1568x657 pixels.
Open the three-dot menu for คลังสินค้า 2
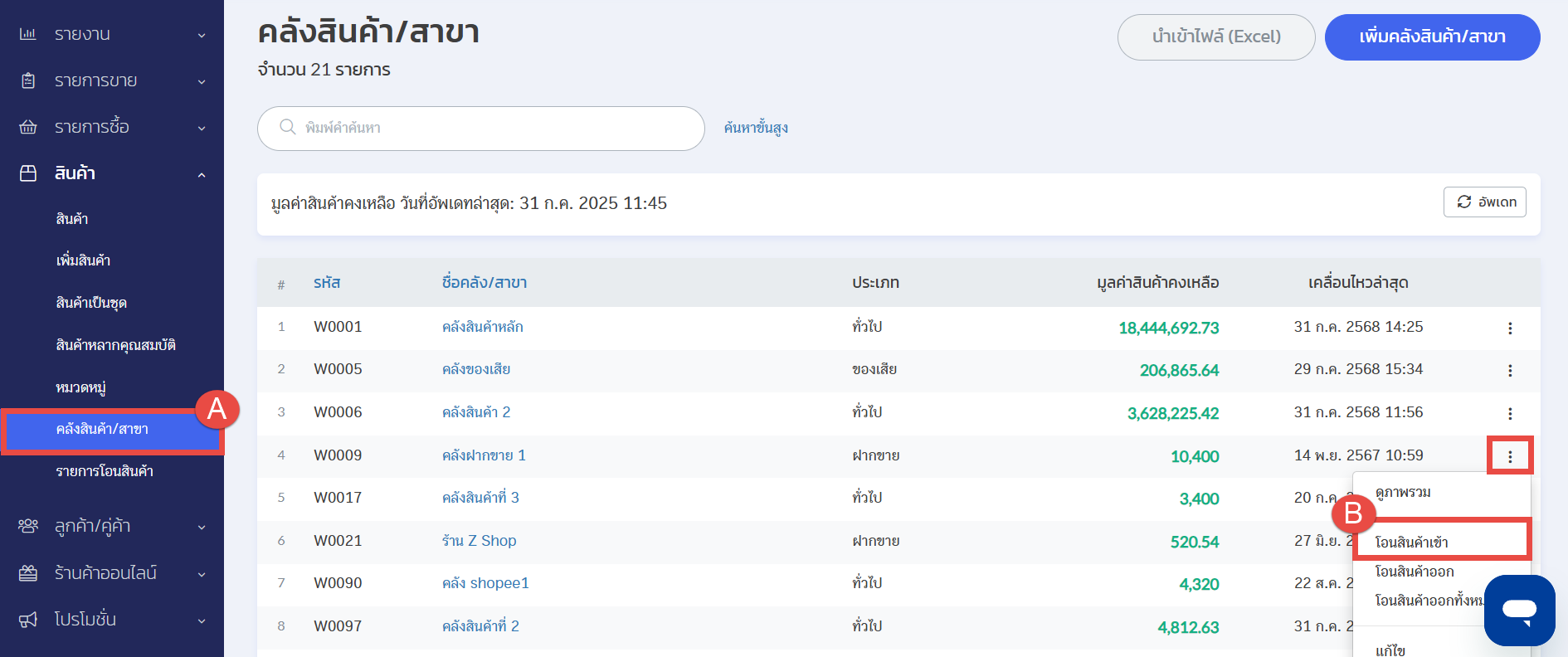[x=1509, y=413]
